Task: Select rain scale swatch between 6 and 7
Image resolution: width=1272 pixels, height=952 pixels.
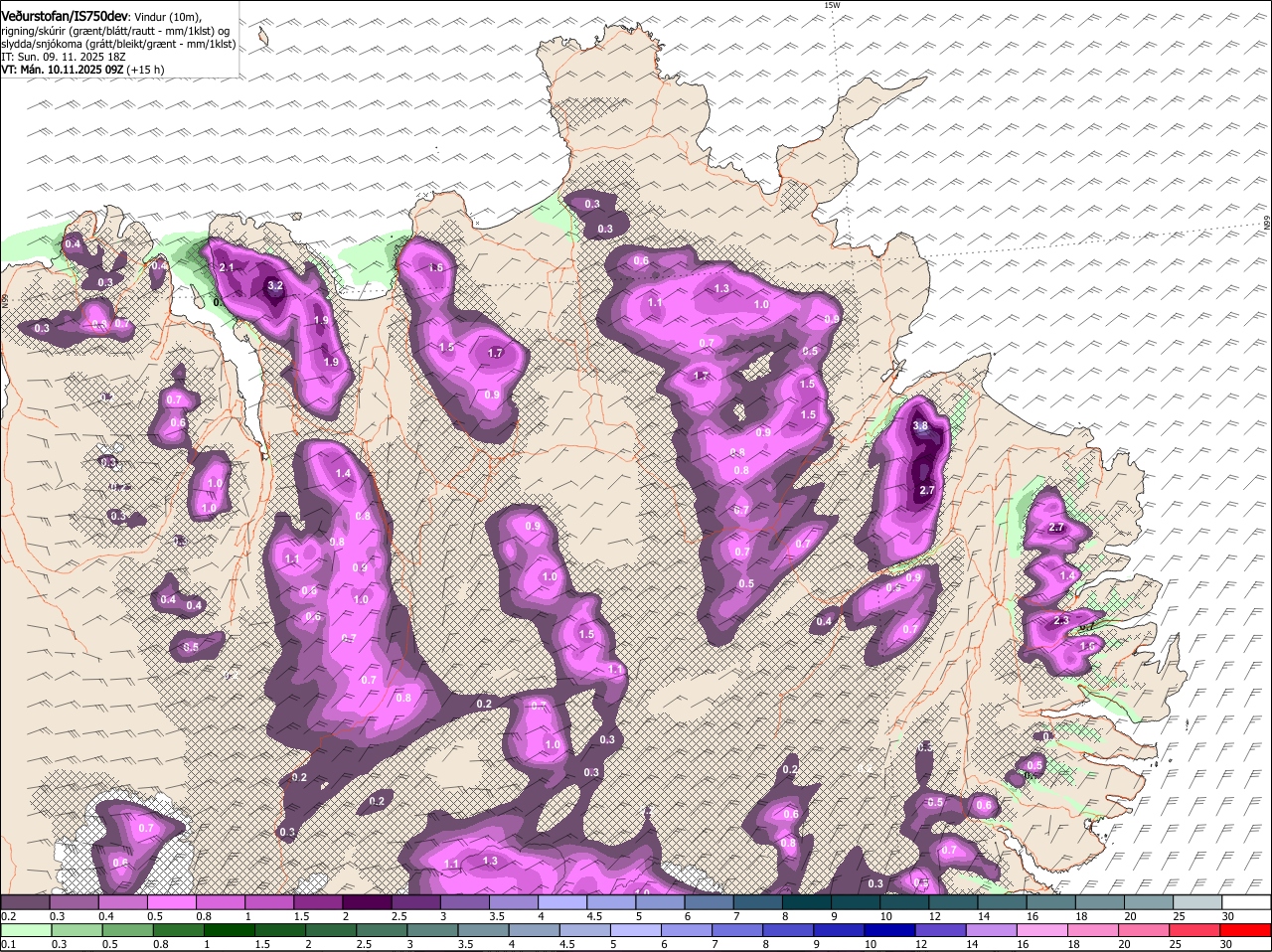Action: 689,930
